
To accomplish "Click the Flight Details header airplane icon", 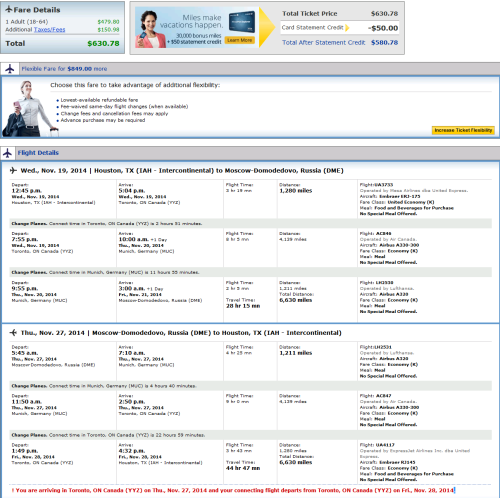I will tap(7, 153).
